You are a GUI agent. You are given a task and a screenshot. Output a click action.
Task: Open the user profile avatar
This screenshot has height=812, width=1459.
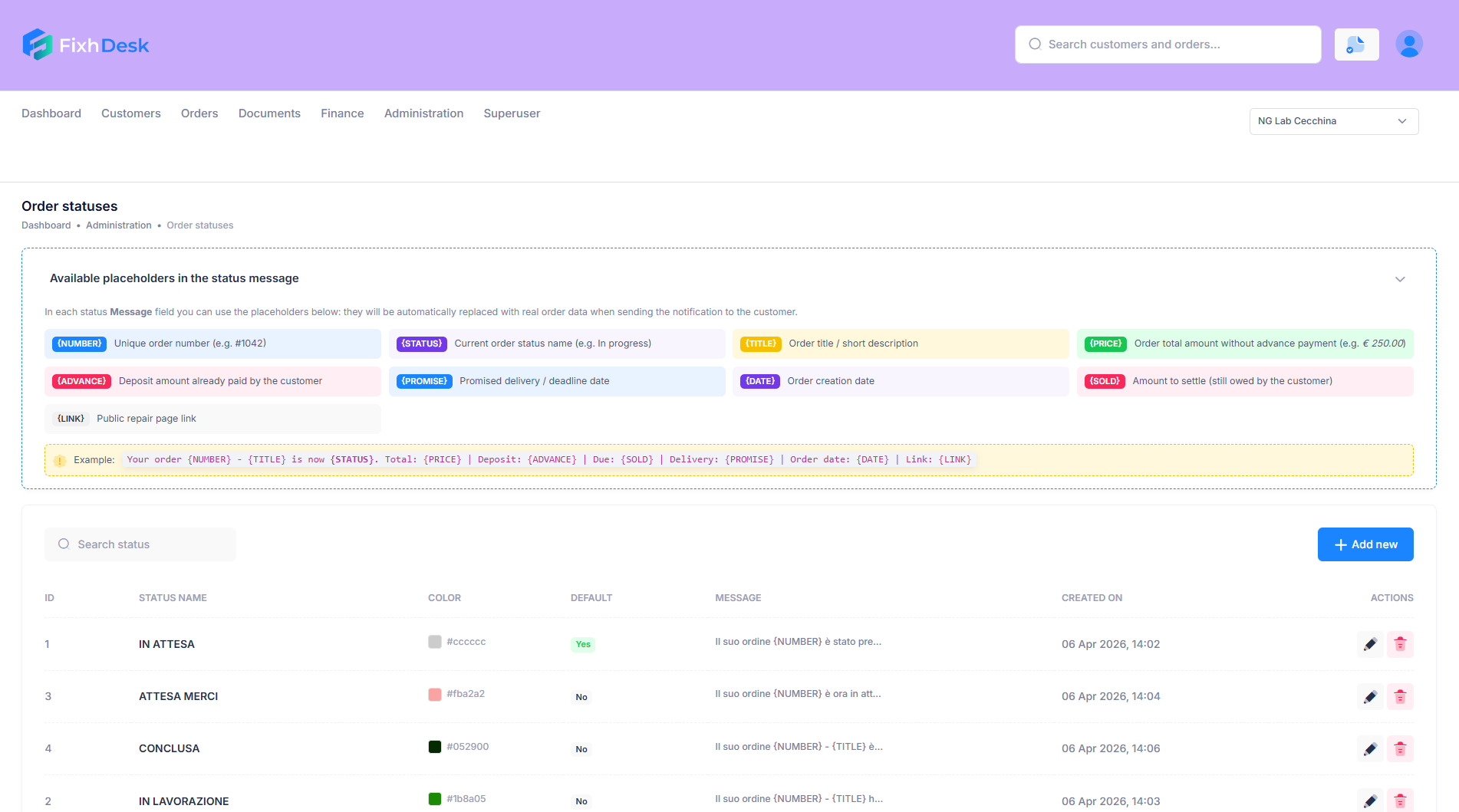click(1409, 44)
